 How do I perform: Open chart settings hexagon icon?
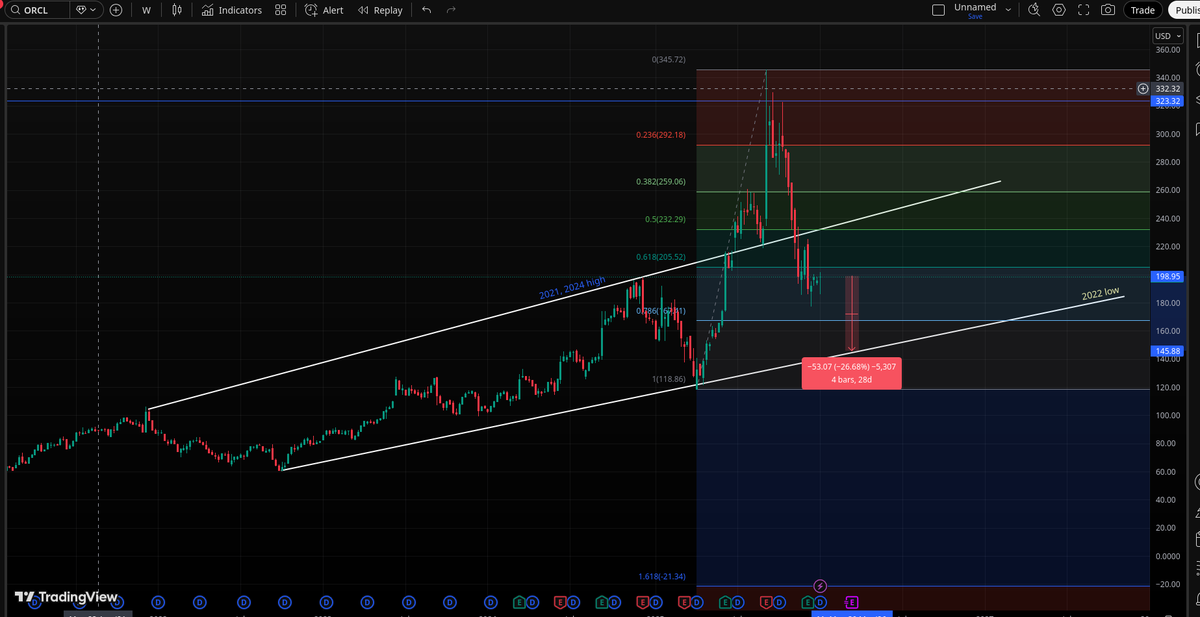(x=1059, y=10)
